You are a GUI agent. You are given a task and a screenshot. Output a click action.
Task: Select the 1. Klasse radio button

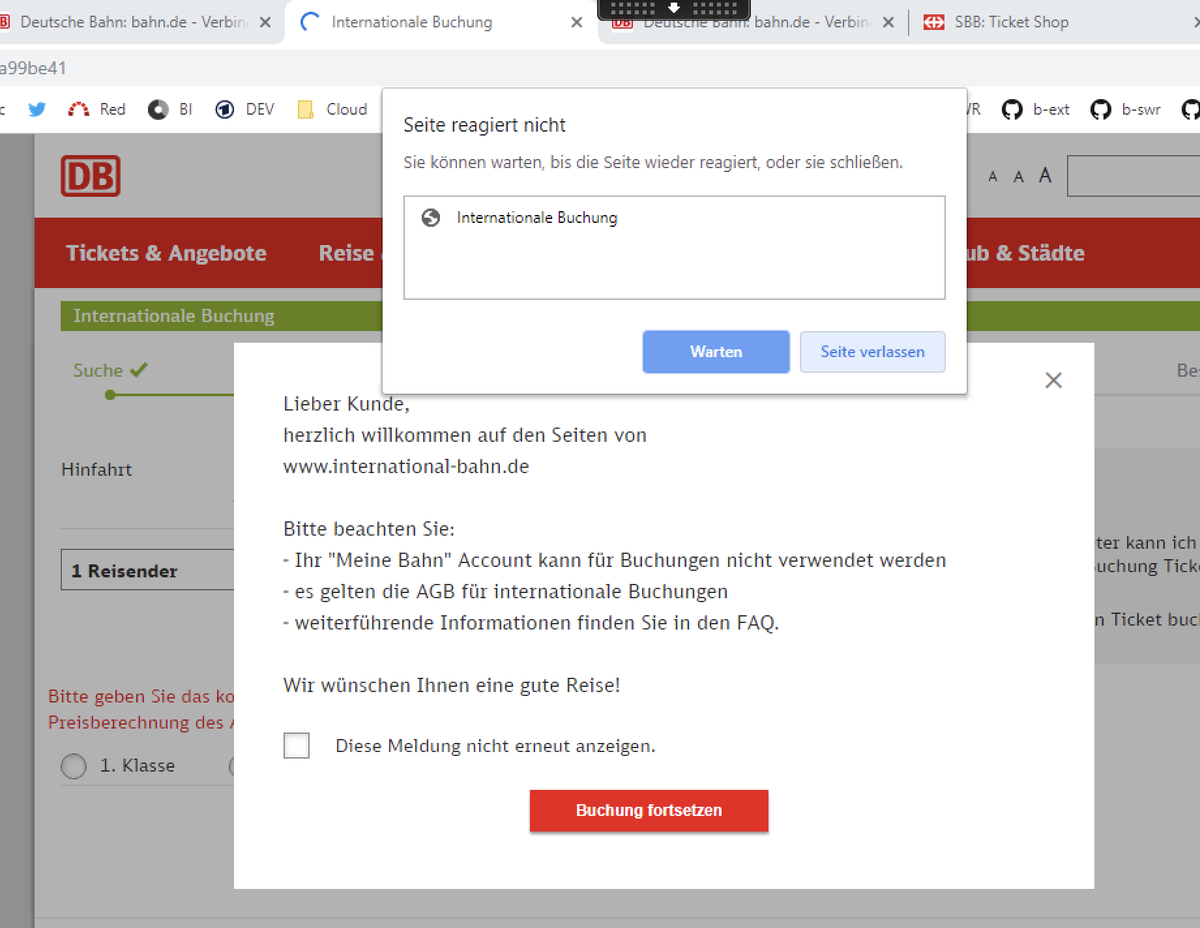coord(73,766)
